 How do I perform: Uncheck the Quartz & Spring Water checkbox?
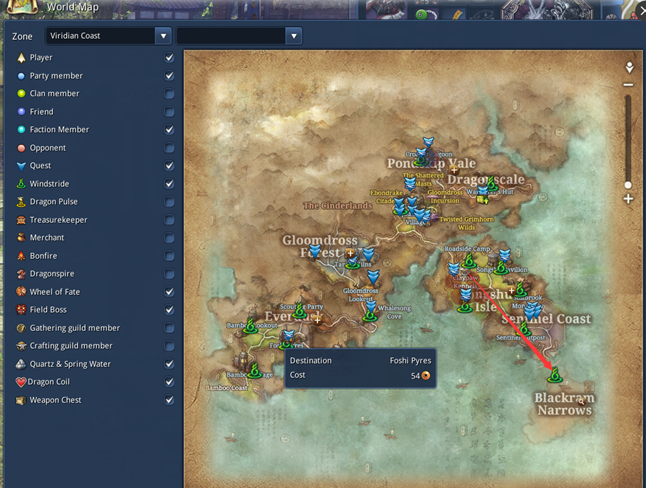tap(169, 364)
